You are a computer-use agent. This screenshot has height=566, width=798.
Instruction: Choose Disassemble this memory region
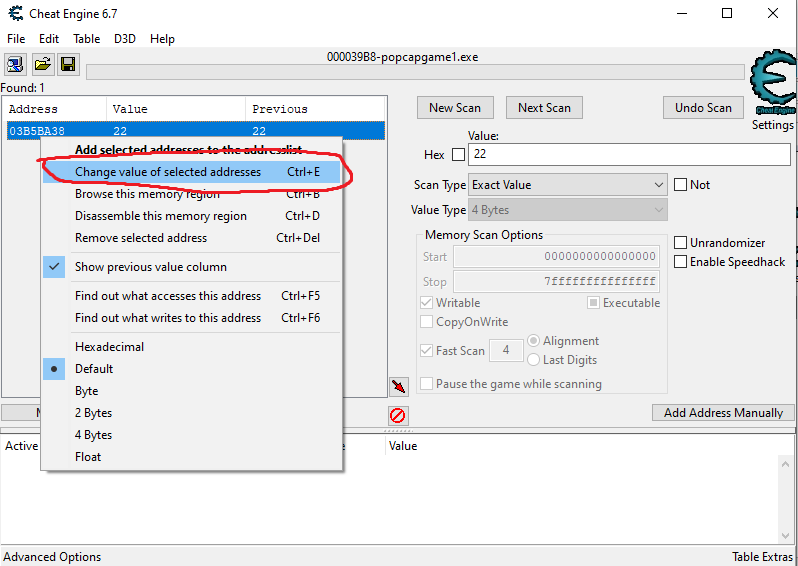pyautogui.click(x=191, y=216)
